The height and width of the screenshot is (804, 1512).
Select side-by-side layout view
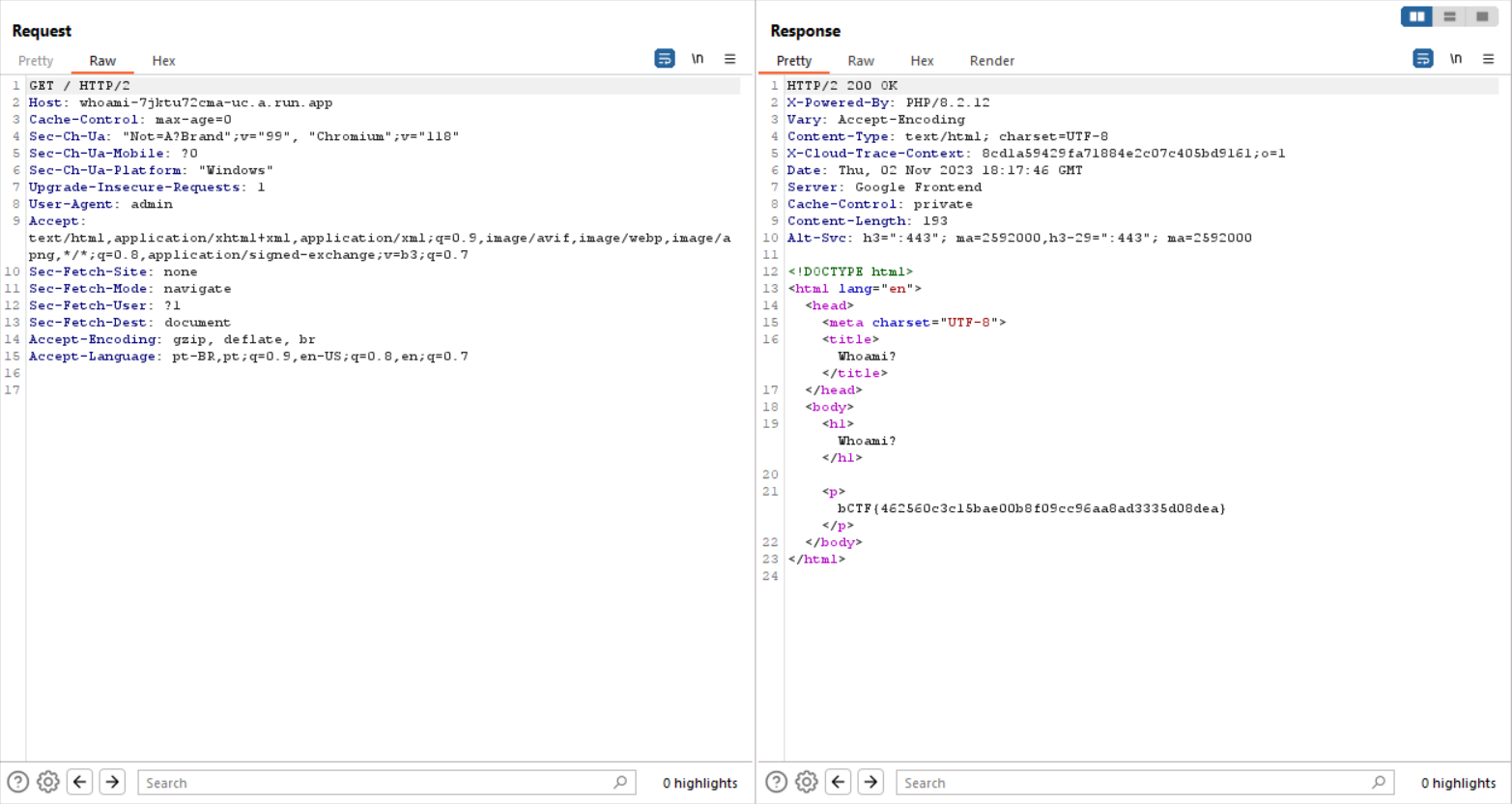[x=1417, y=16]
